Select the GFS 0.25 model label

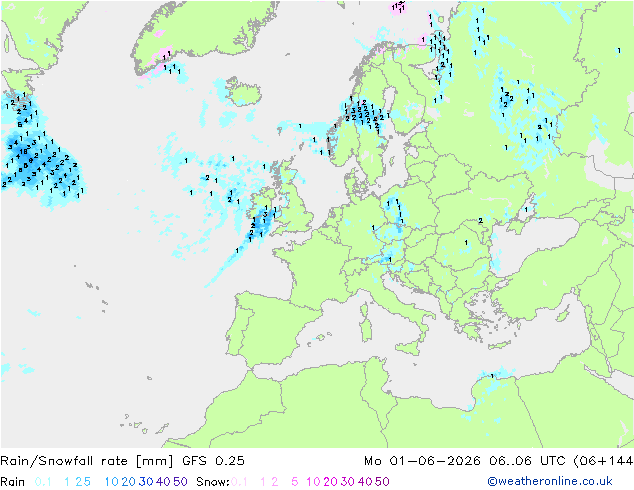click(213, 460)
